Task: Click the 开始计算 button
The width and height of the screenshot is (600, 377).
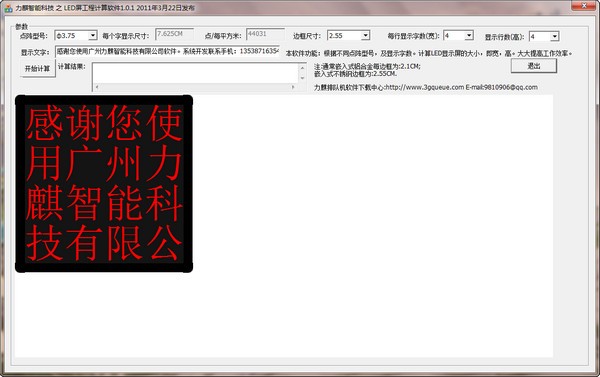Action: (38, 69)
